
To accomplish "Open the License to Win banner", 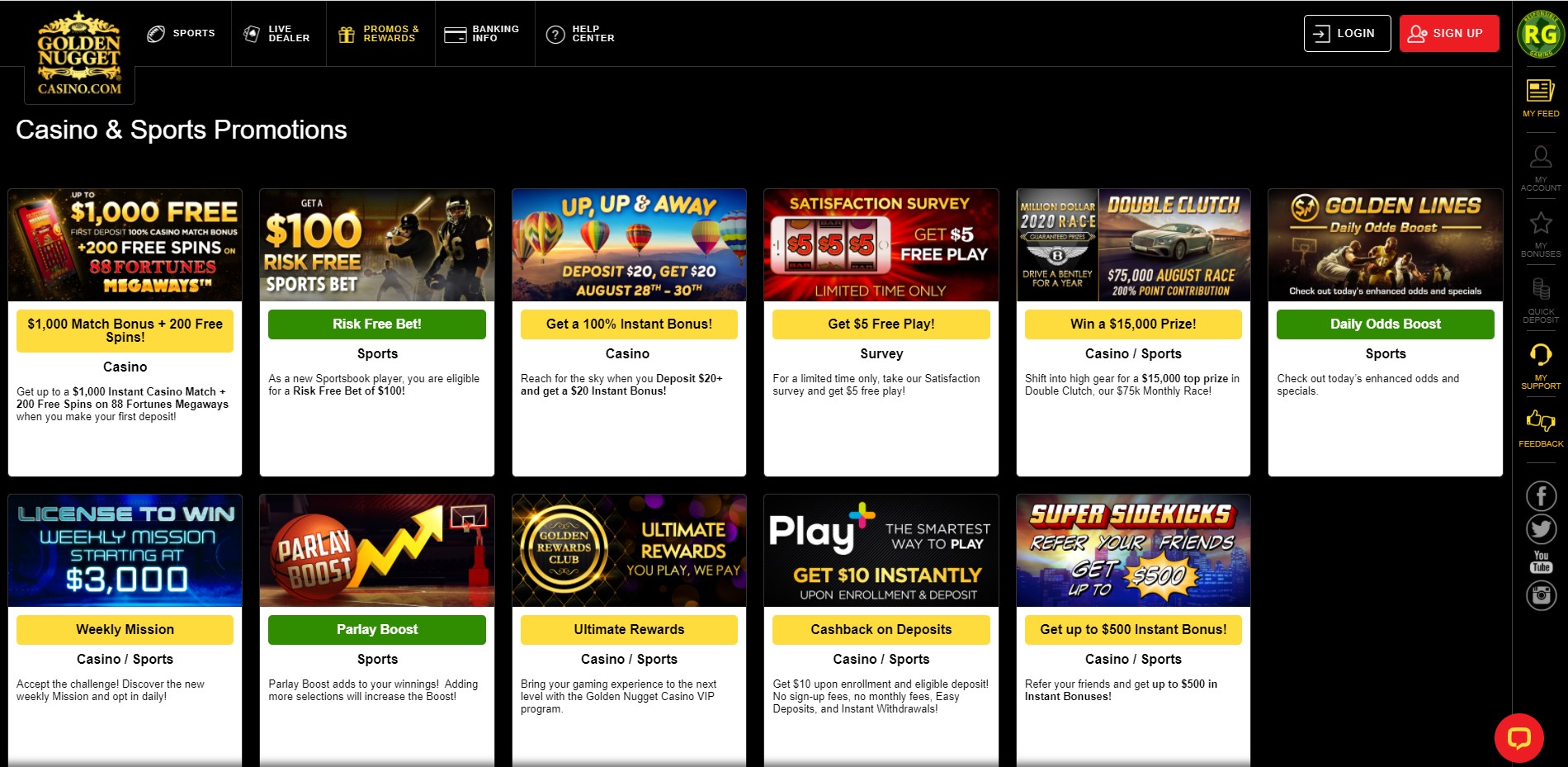I will pyautogui.click(x=125, y=551).
